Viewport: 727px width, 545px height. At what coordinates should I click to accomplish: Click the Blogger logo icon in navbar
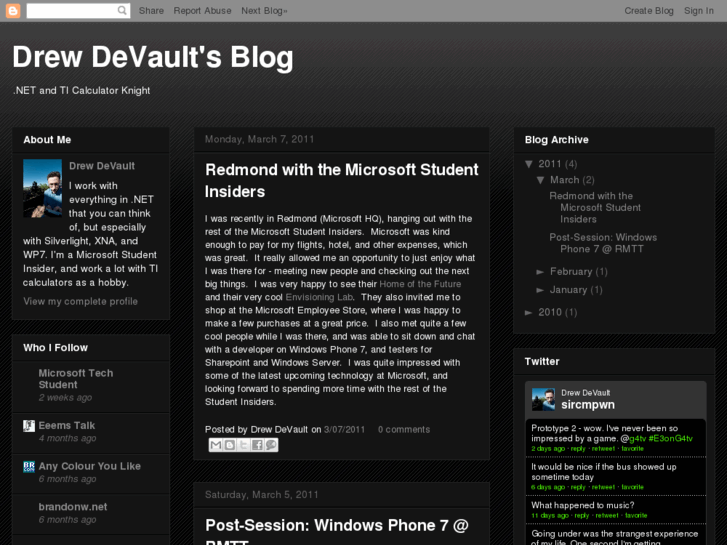pos(14,11)
